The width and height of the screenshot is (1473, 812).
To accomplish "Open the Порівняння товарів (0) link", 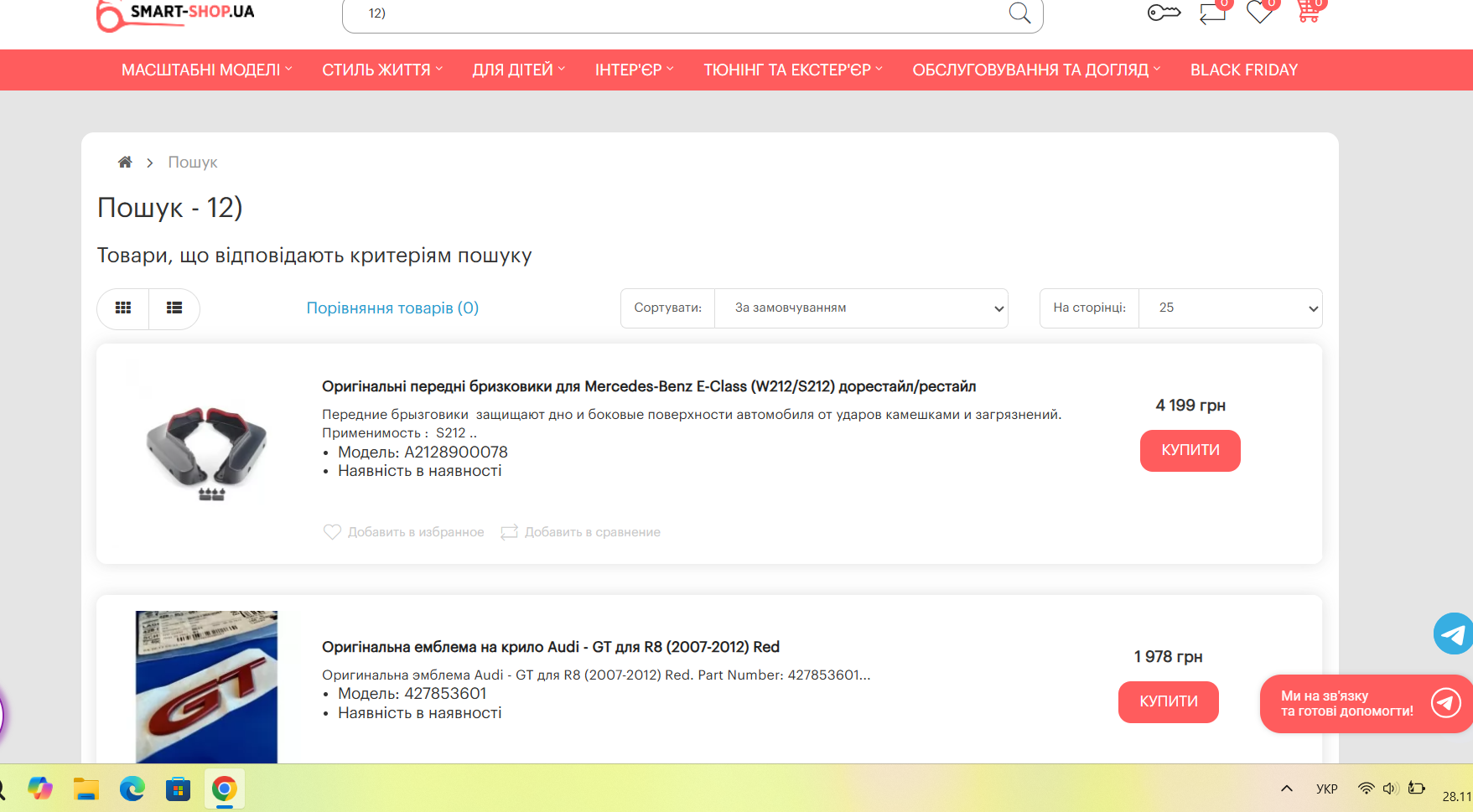I will click(392, 308).
